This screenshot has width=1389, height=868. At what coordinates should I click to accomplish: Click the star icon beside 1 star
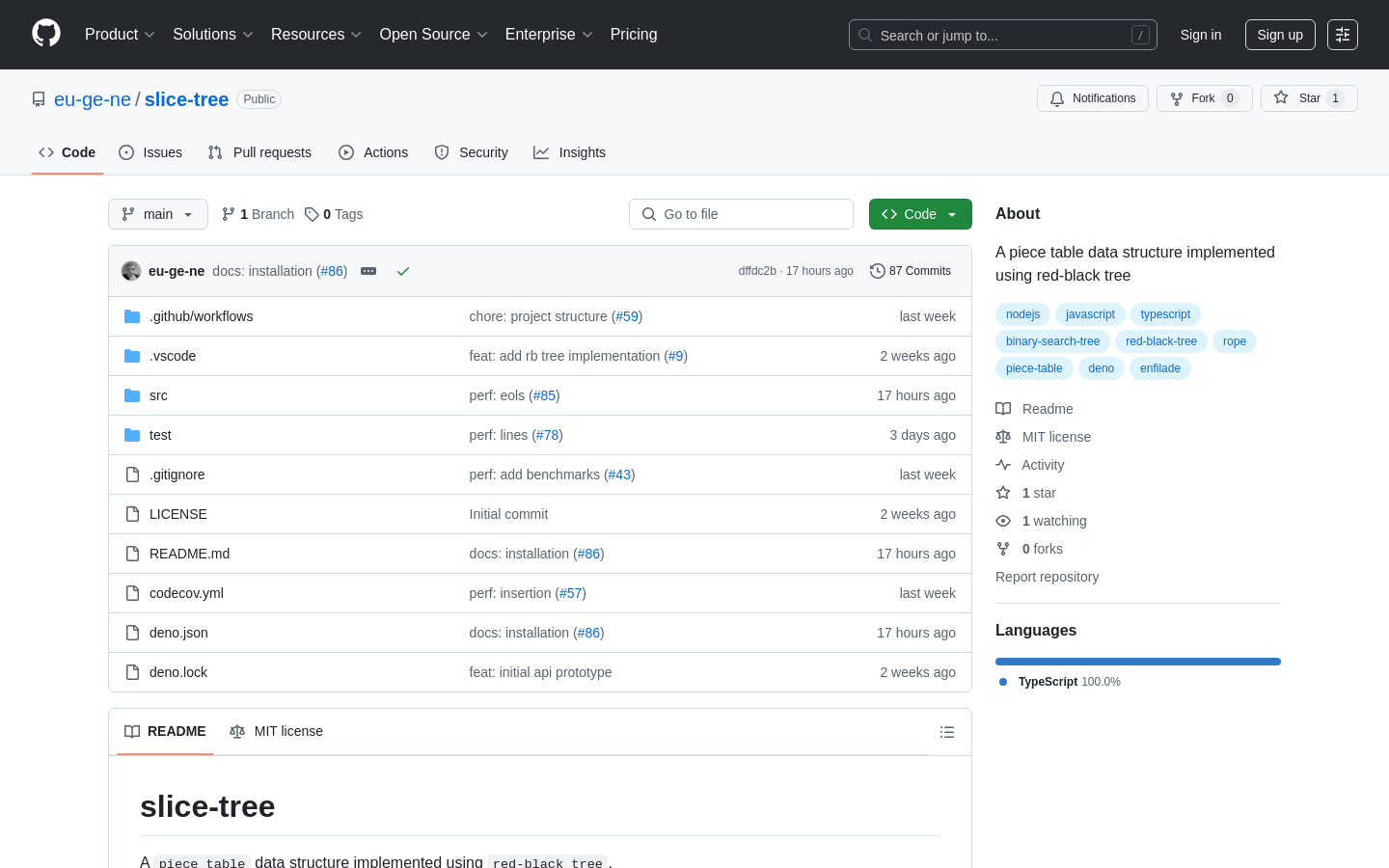pyautogui.click(x=1003, y=493)
